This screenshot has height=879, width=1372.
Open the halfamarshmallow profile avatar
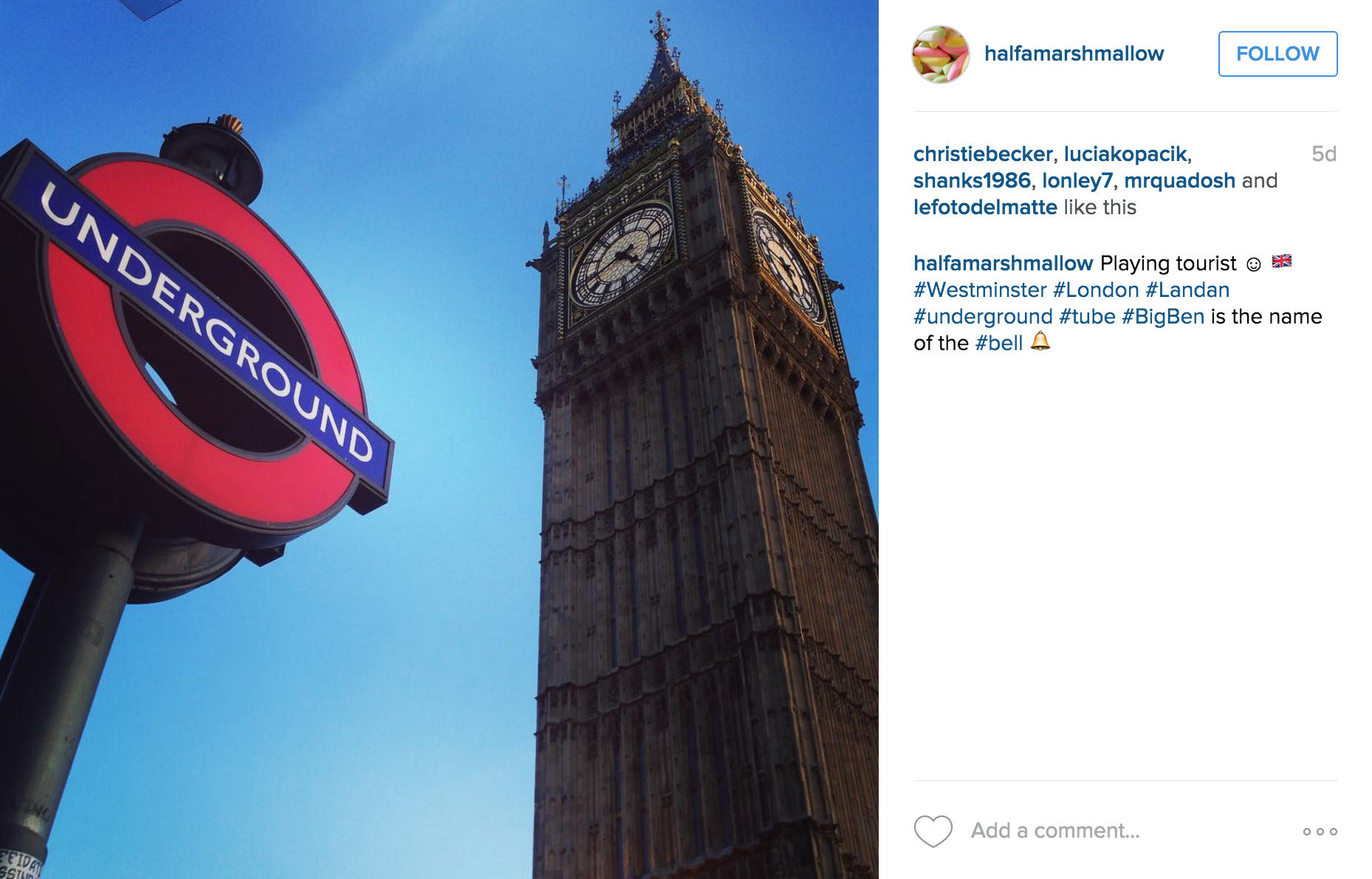(x=941, y=54)
